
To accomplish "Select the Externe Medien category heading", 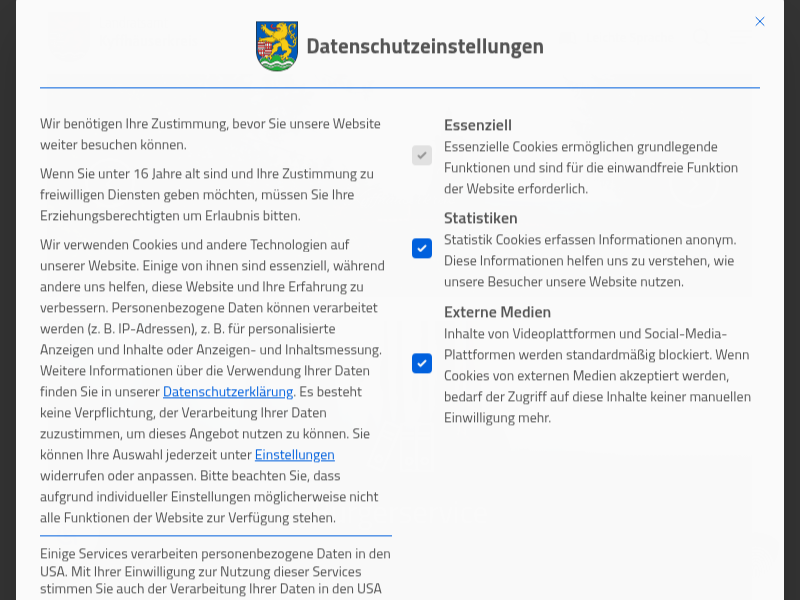I will 497,312.
